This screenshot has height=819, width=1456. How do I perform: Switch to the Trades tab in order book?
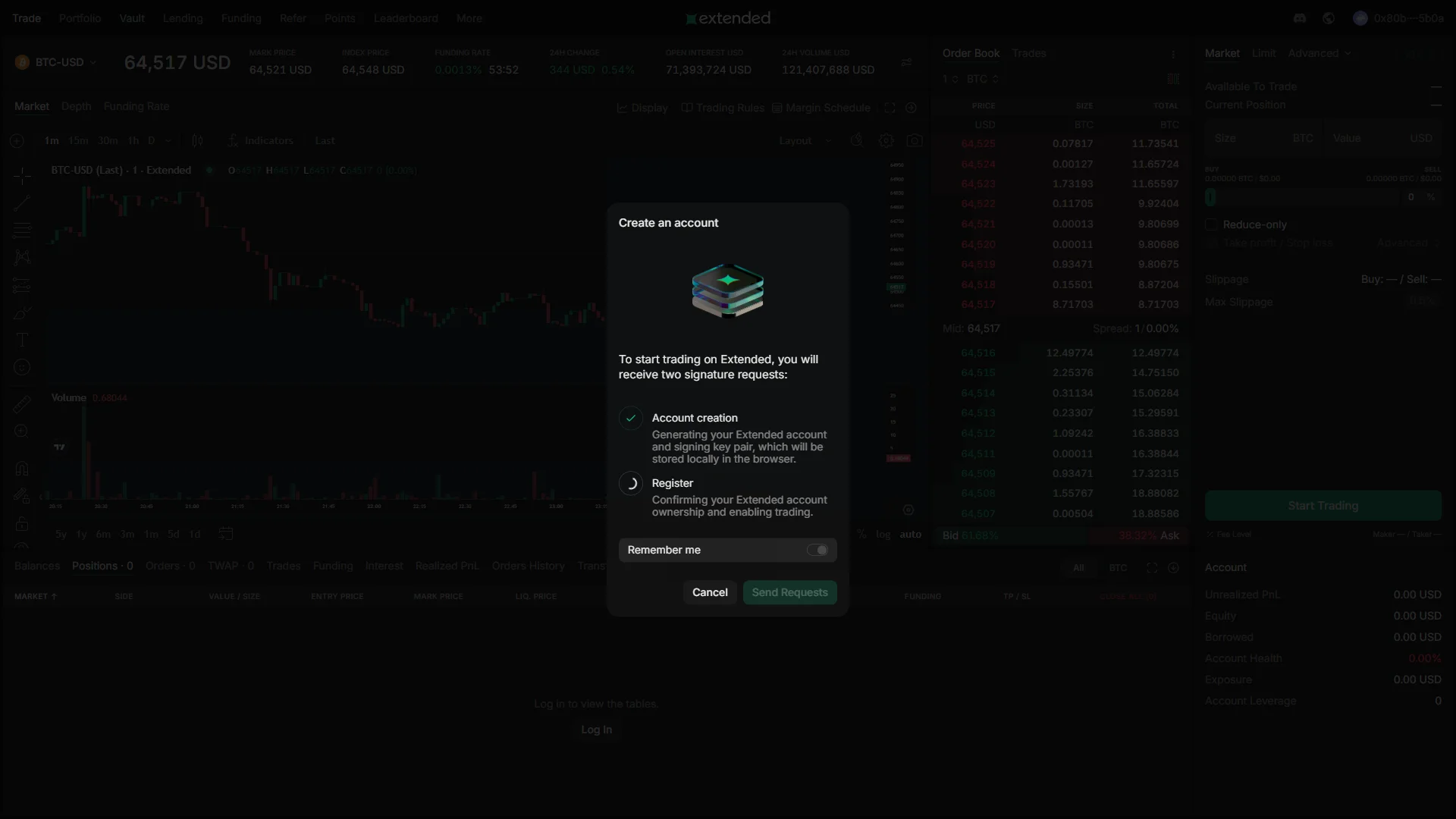(x=1029, y=53)
